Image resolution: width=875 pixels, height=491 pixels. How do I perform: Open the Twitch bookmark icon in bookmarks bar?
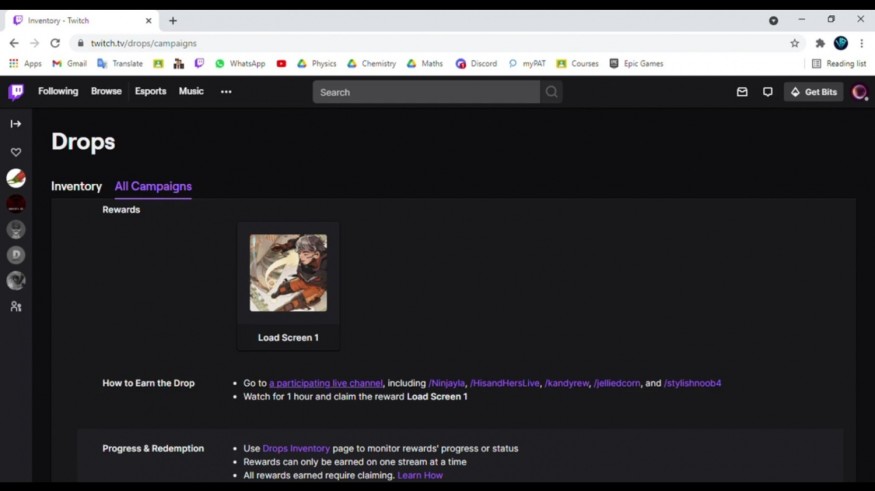[x=199, y=64]
